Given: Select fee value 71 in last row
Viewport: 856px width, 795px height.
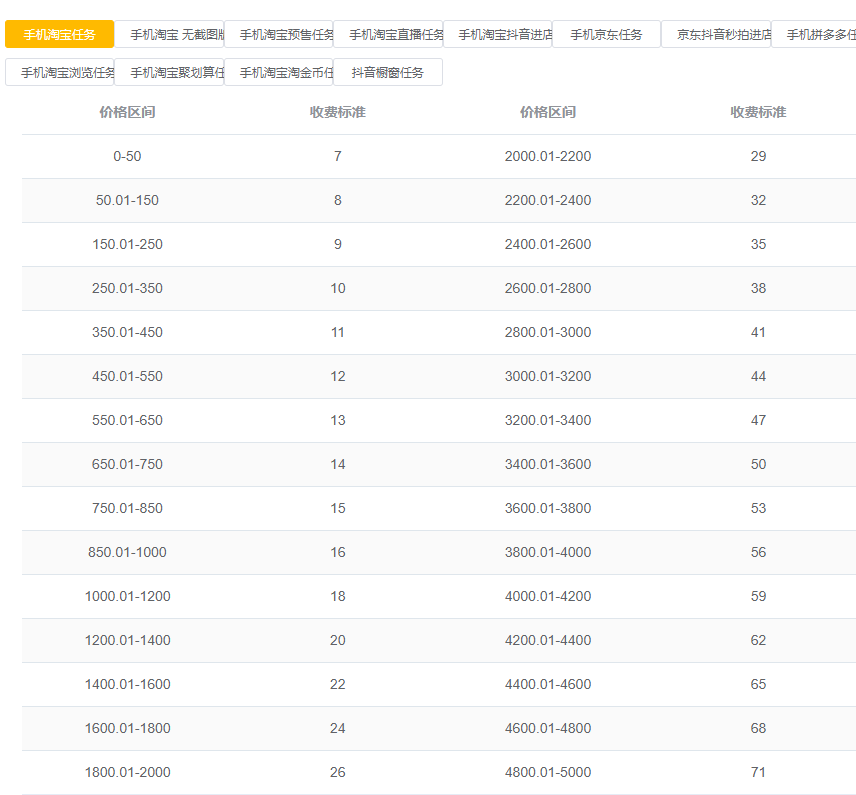Looking at the screenshot, I should point(758,772).
